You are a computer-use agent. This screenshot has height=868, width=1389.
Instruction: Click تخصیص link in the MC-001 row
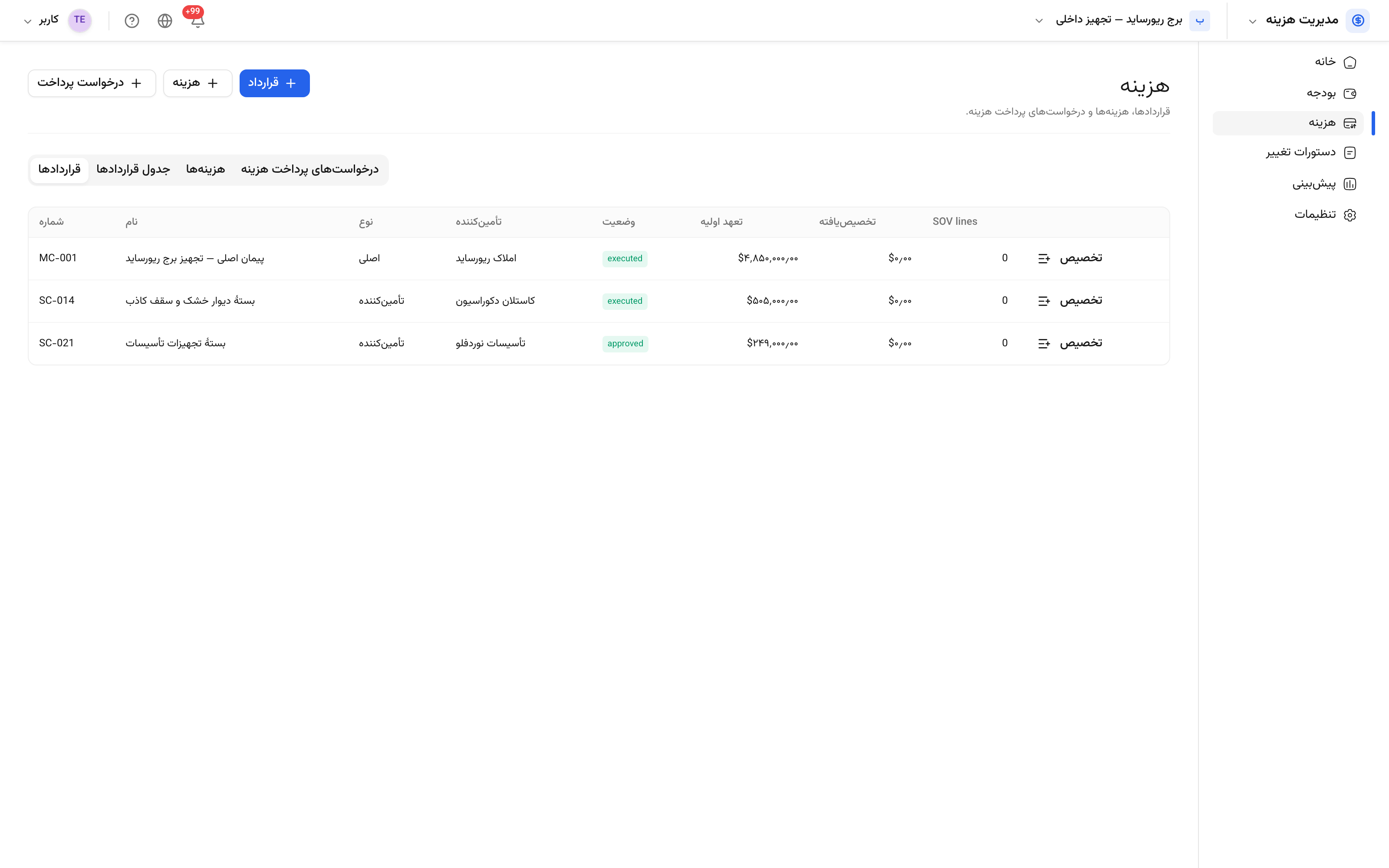tap(1081, 258)
